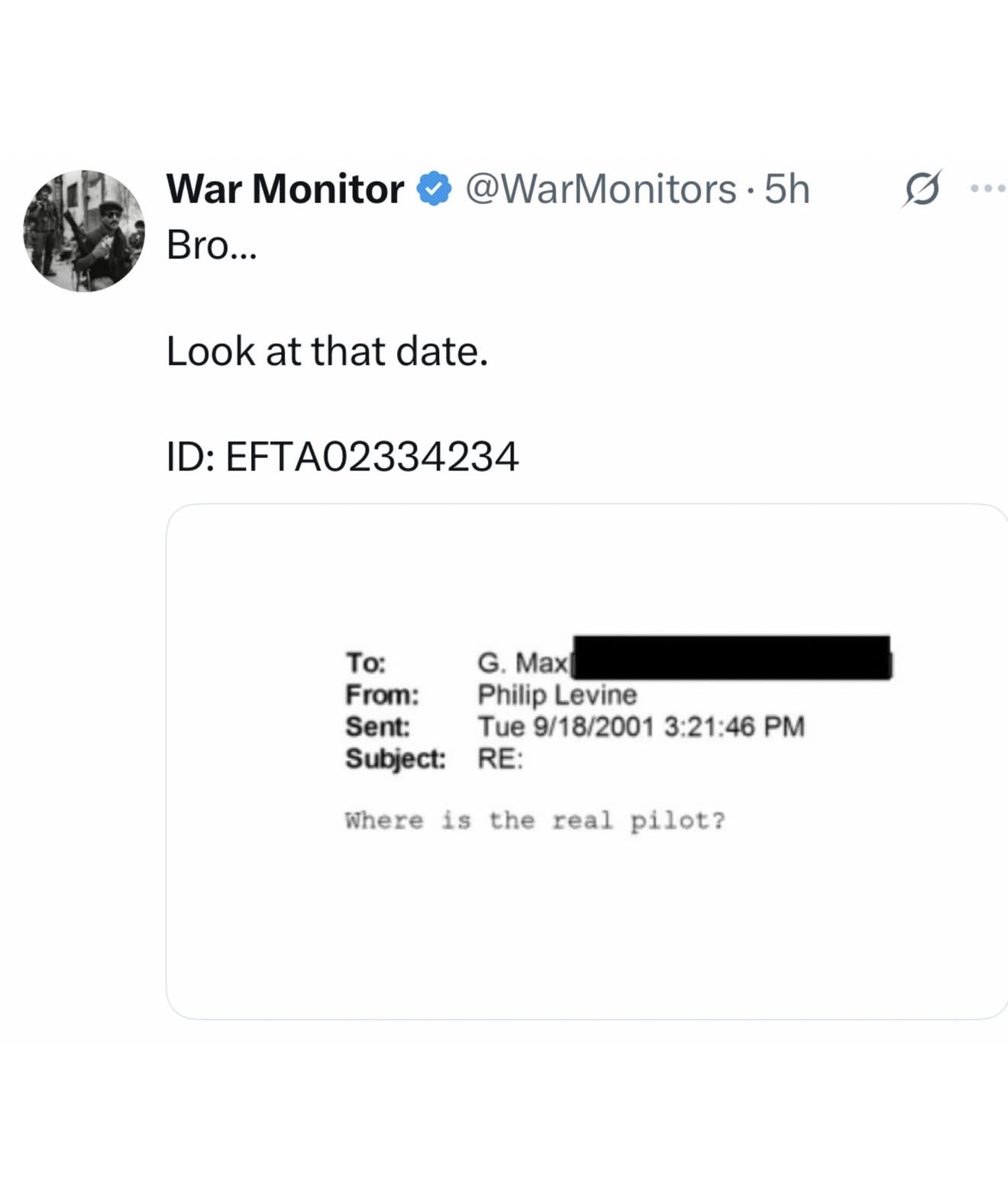Click the blue verified badge

(435, 189)
